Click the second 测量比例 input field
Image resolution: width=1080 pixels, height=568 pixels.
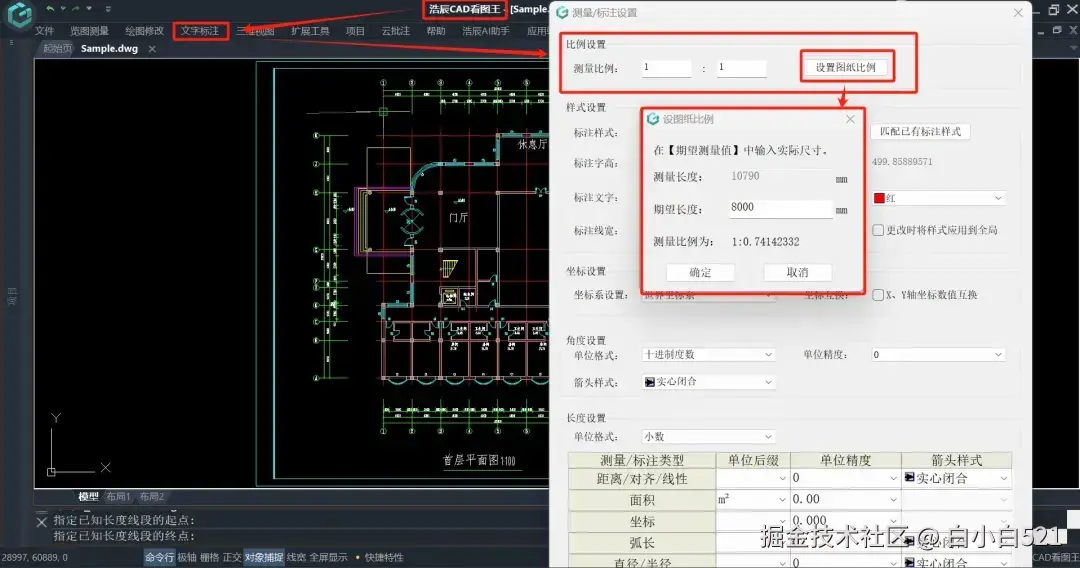741,67
